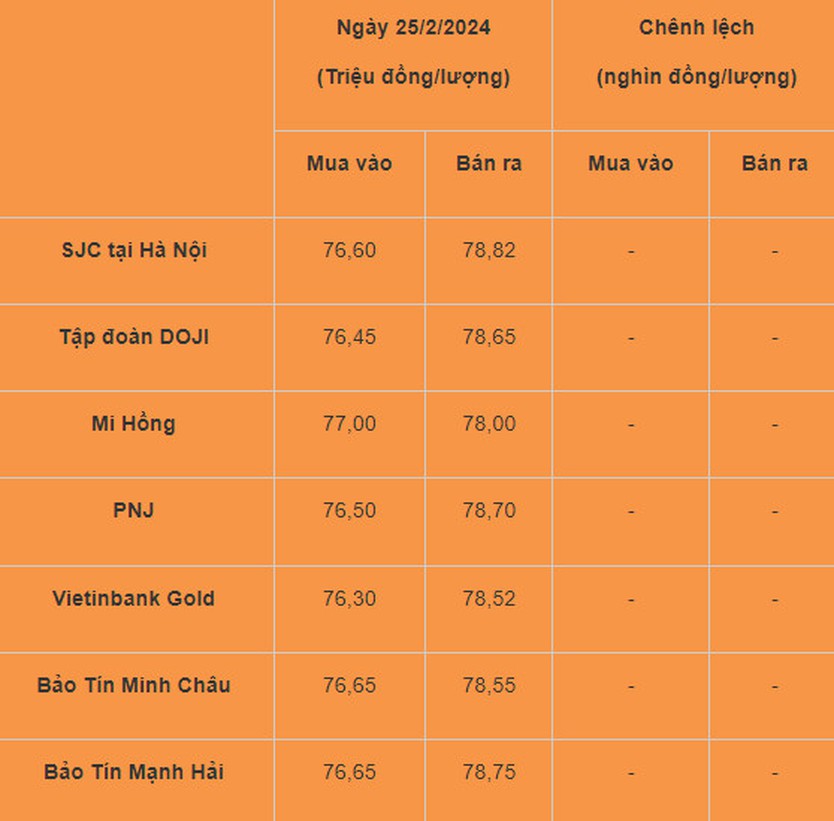Click Bảo Tín Mạnh Hải sell price 78,75
The width and height of the screenshot is (834, 821).
pos(489,772)
